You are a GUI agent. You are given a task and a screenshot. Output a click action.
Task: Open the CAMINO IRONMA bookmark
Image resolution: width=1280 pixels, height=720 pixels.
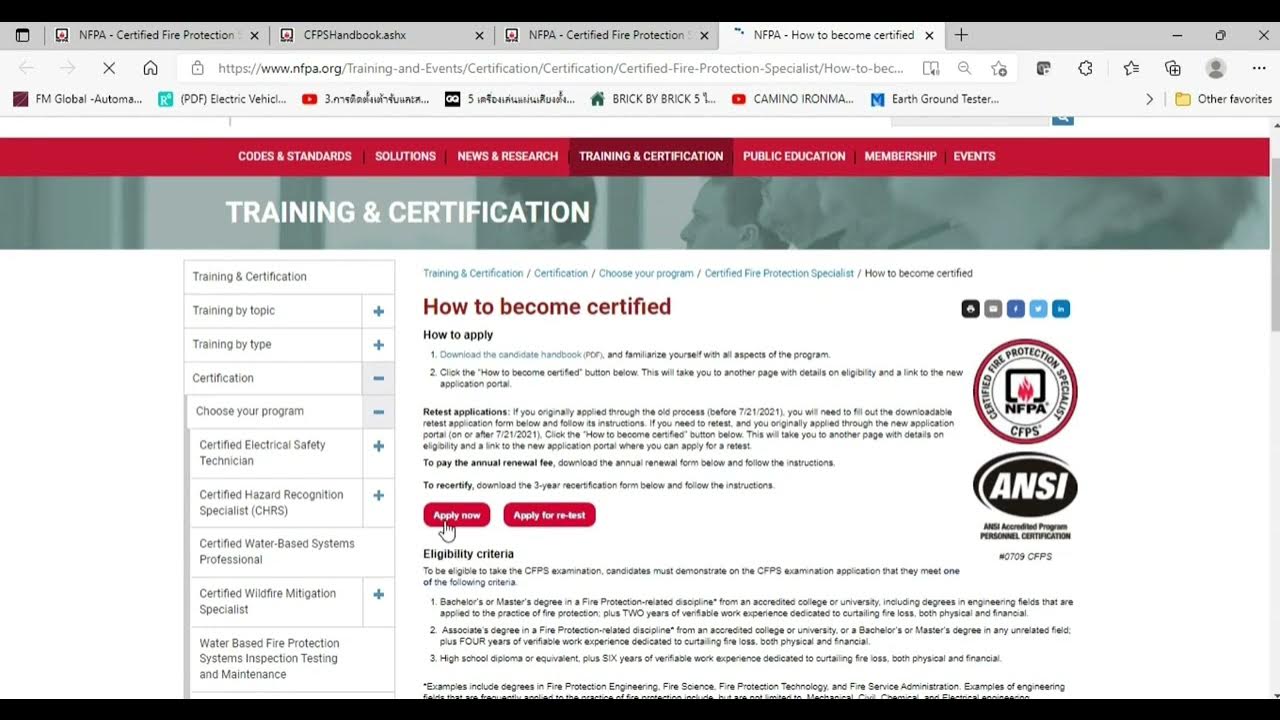coord(792,99)
